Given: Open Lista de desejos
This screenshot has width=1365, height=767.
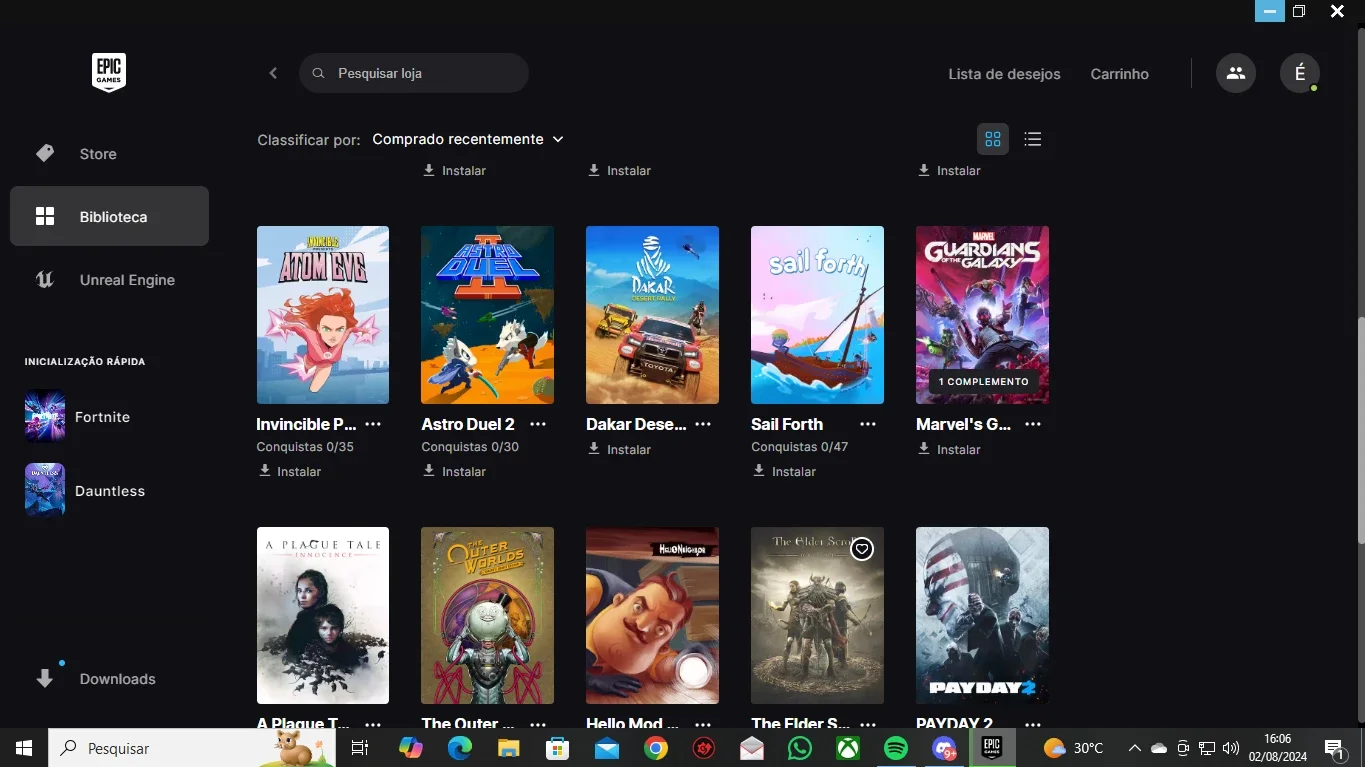Looking at the screenshot, I should coord(1004,74).
